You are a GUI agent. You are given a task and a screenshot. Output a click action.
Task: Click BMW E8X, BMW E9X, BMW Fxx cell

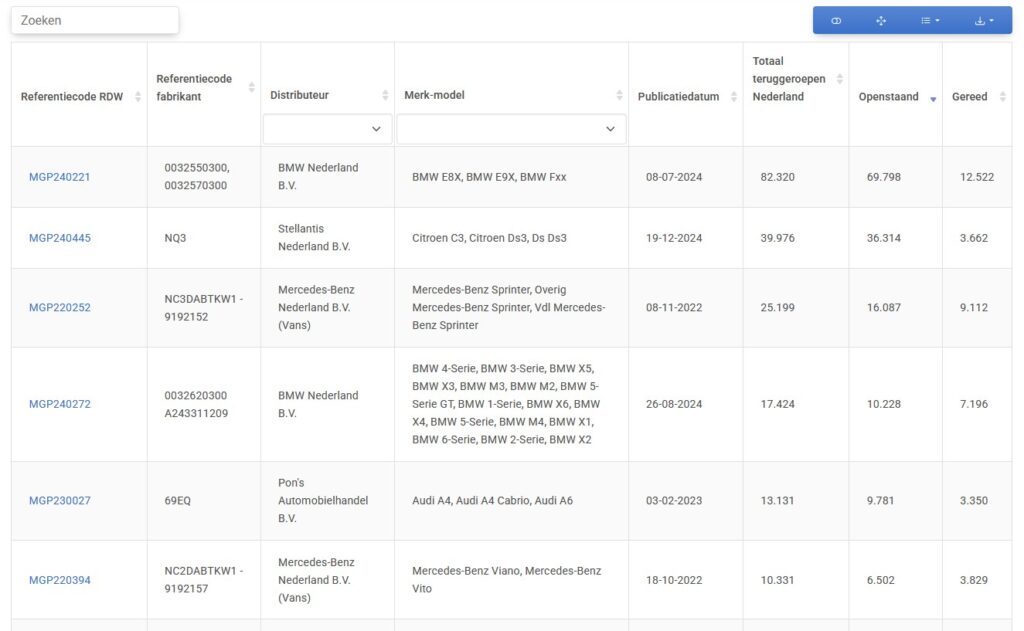489,177
